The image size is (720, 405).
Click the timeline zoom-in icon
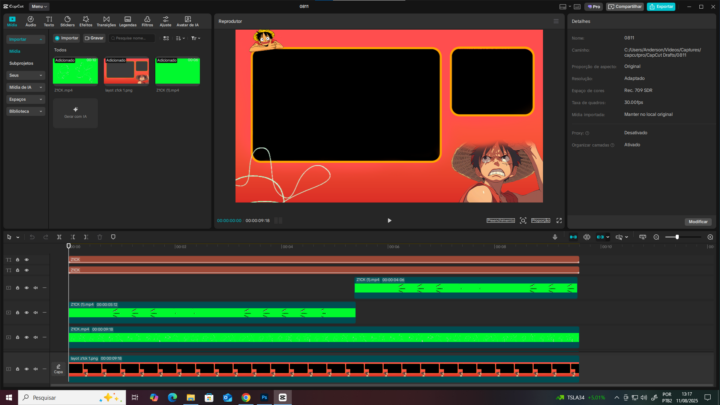point(710,237)
